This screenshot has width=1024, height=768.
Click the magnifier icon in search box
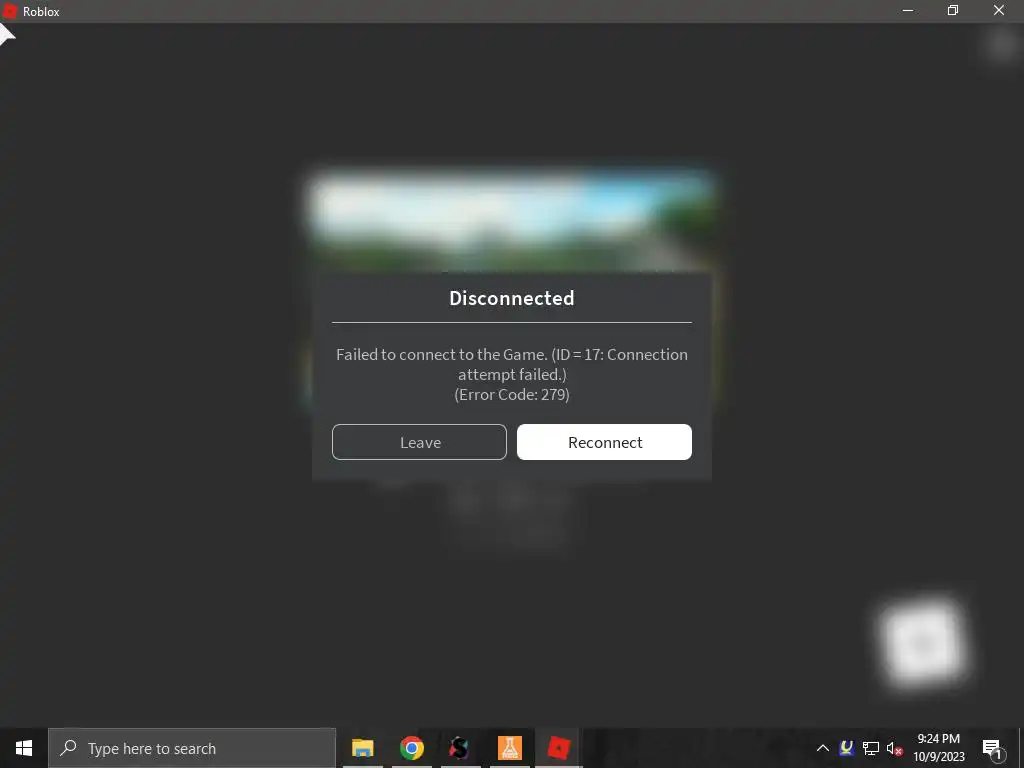(68, 748)
